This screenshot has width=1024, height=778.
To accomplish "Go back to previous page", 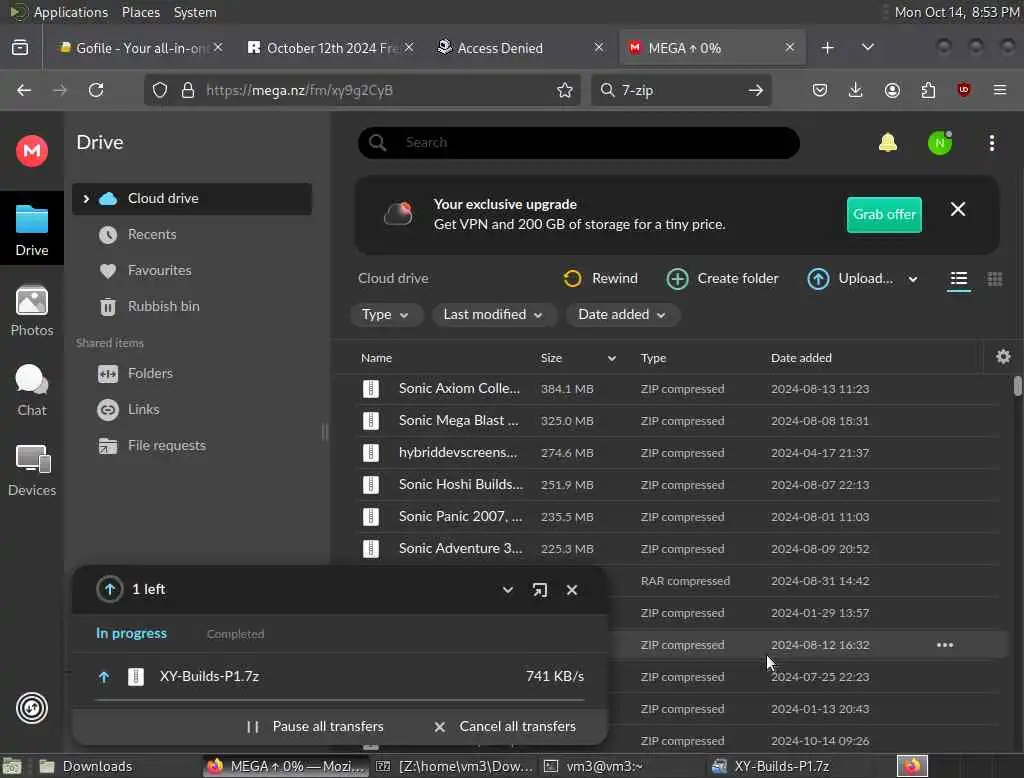I will pos(24,90).
